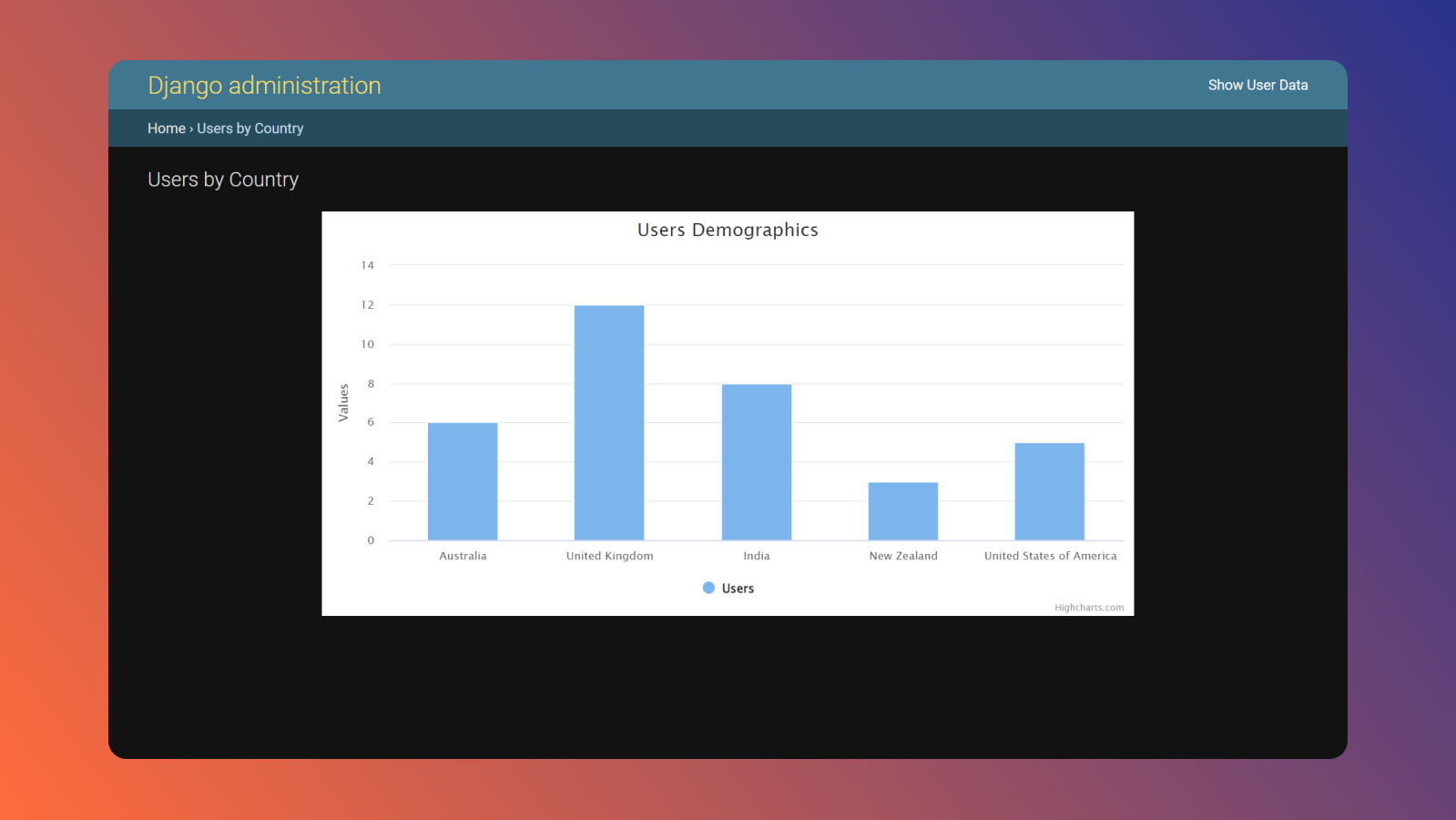Click the New Zealand axis label
1456x820 pixels.
[903, 556]
